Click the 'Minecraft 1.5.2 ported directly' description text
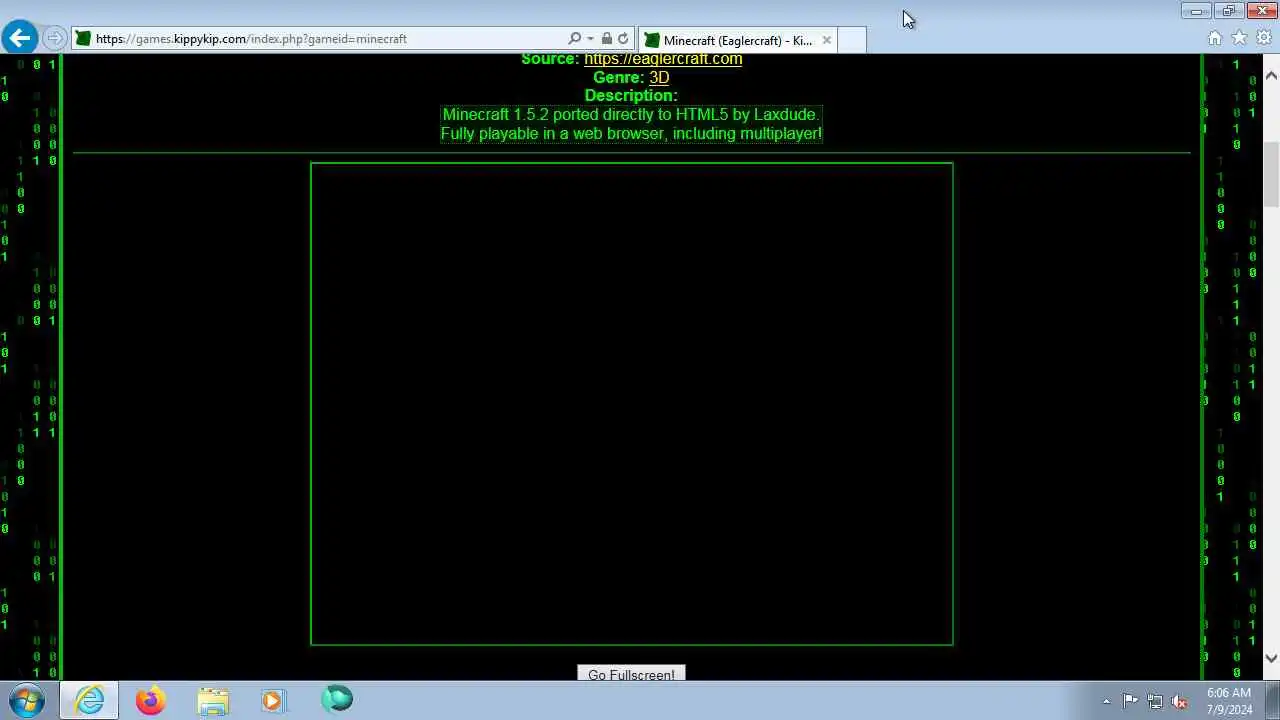The width and height of the screenshot is (1280, 720). click(x=630, y=115)
